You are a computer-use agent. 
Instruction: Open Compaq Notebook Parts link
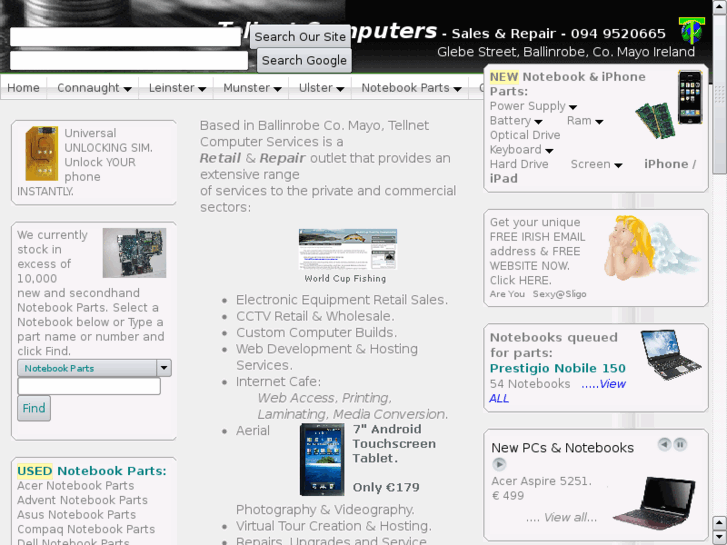(86, 529)
